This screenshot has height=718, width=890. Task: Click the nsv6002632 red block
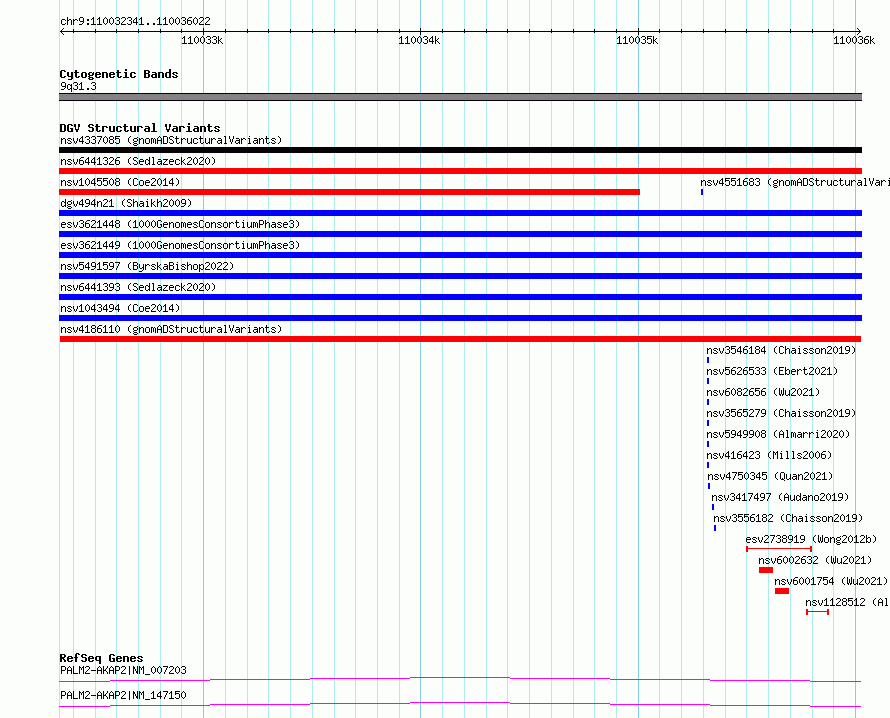[x=766, y=570]
